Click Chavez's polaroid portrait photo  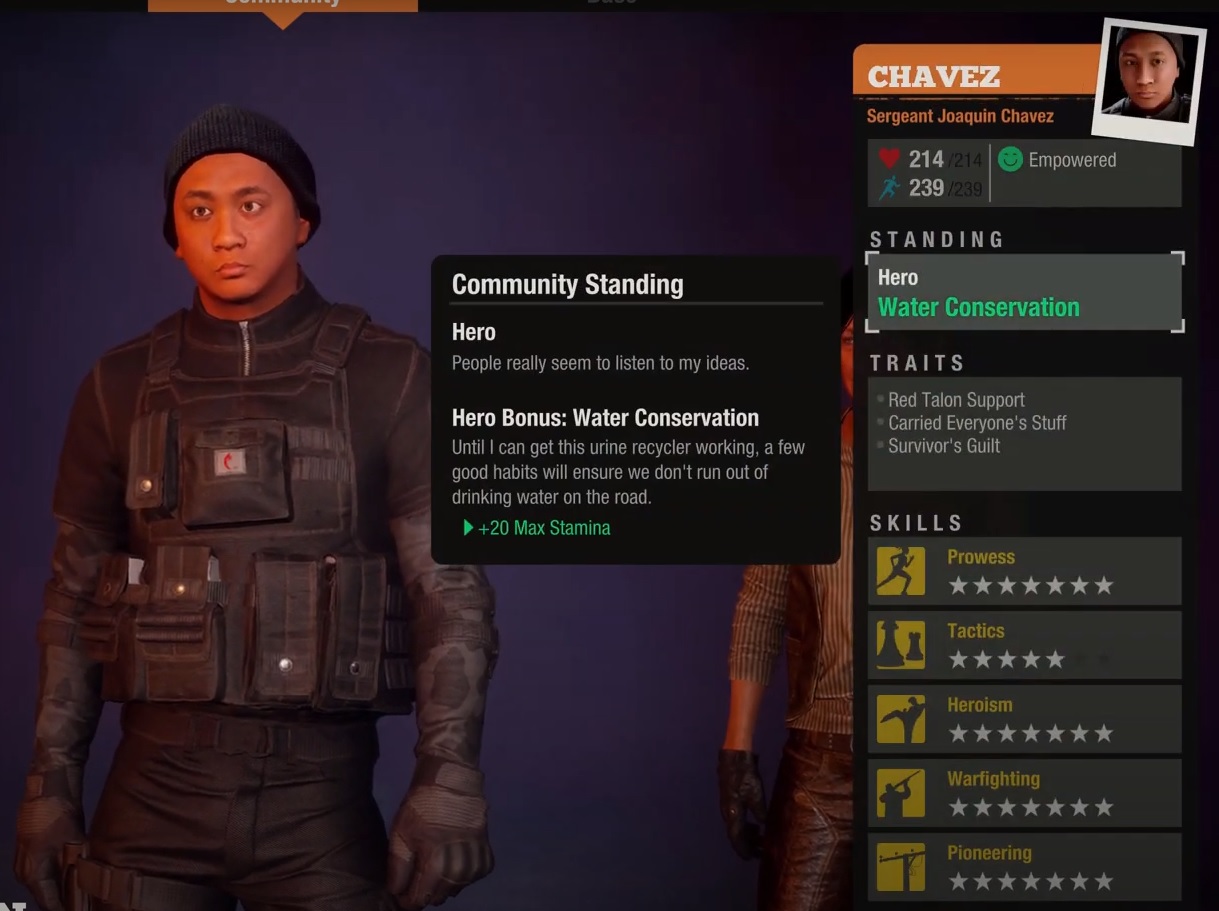(1148, 78)
